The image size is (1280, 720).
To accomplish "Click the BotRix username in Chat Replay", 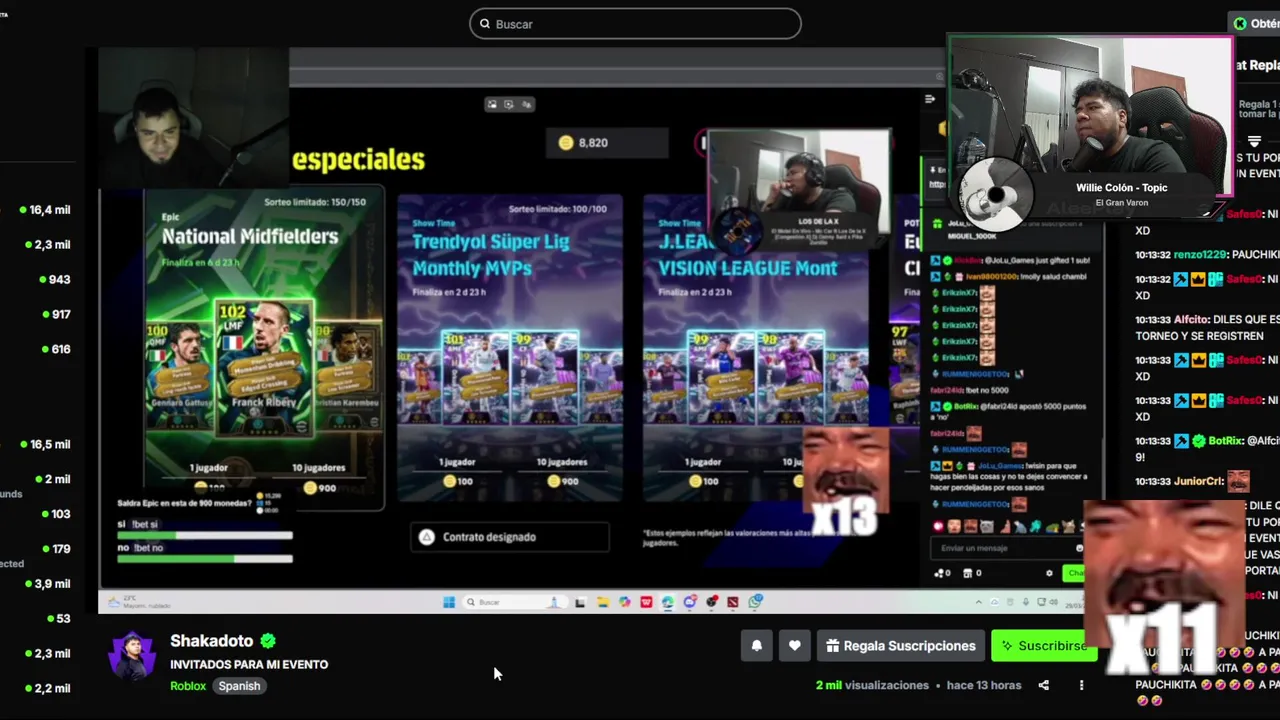I will (x=1224, y=440).
